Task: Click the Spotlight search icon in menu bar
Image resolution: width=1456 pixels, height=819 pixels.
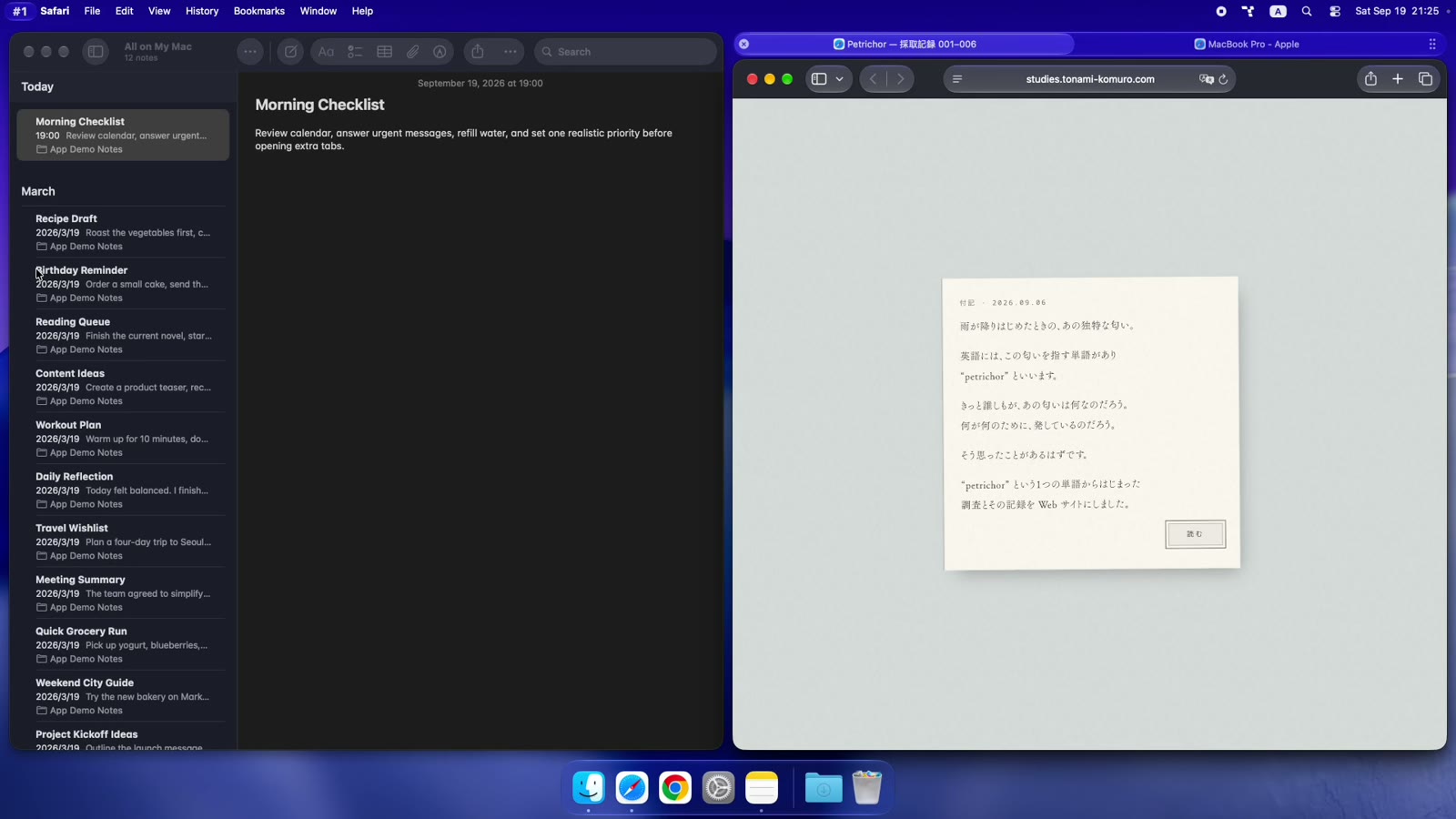Action: (x=1307, y=11)
